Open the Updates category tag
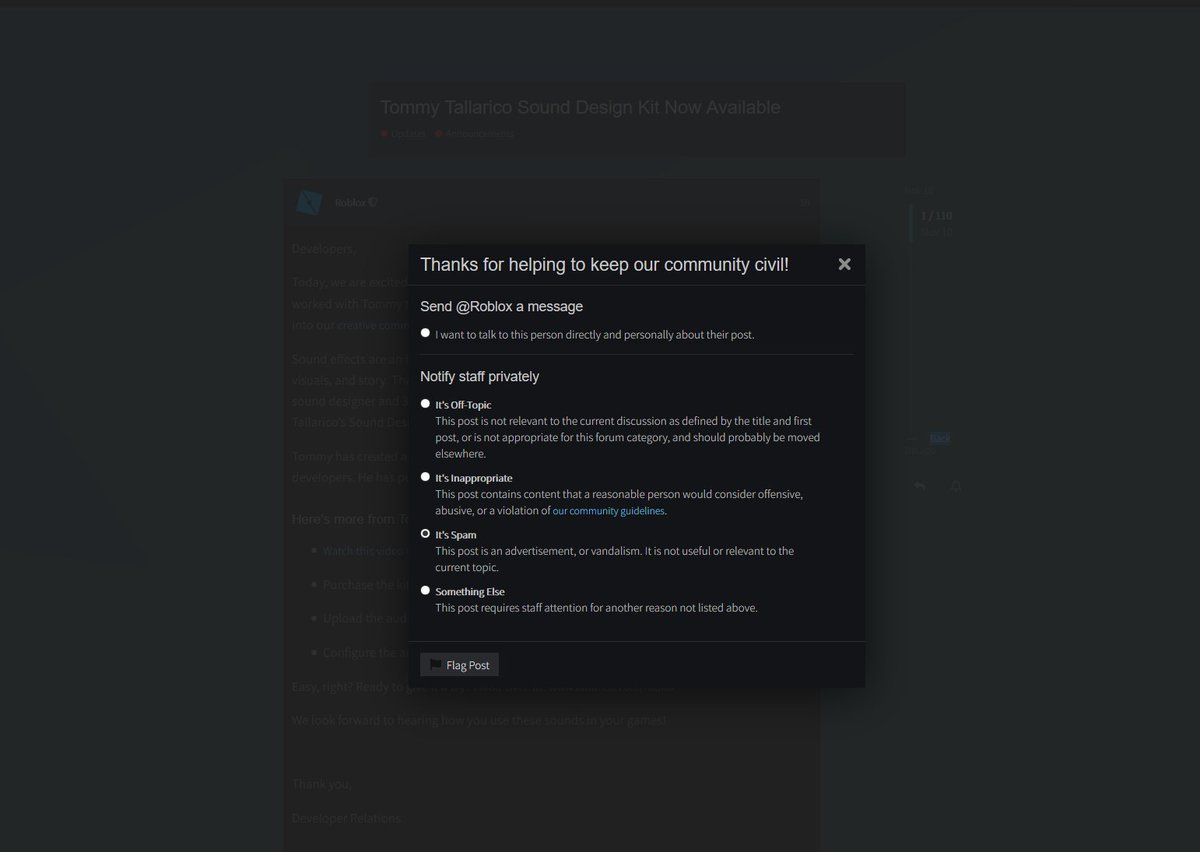The width and height of the screenshot is (1200, 852). [403, 133]
